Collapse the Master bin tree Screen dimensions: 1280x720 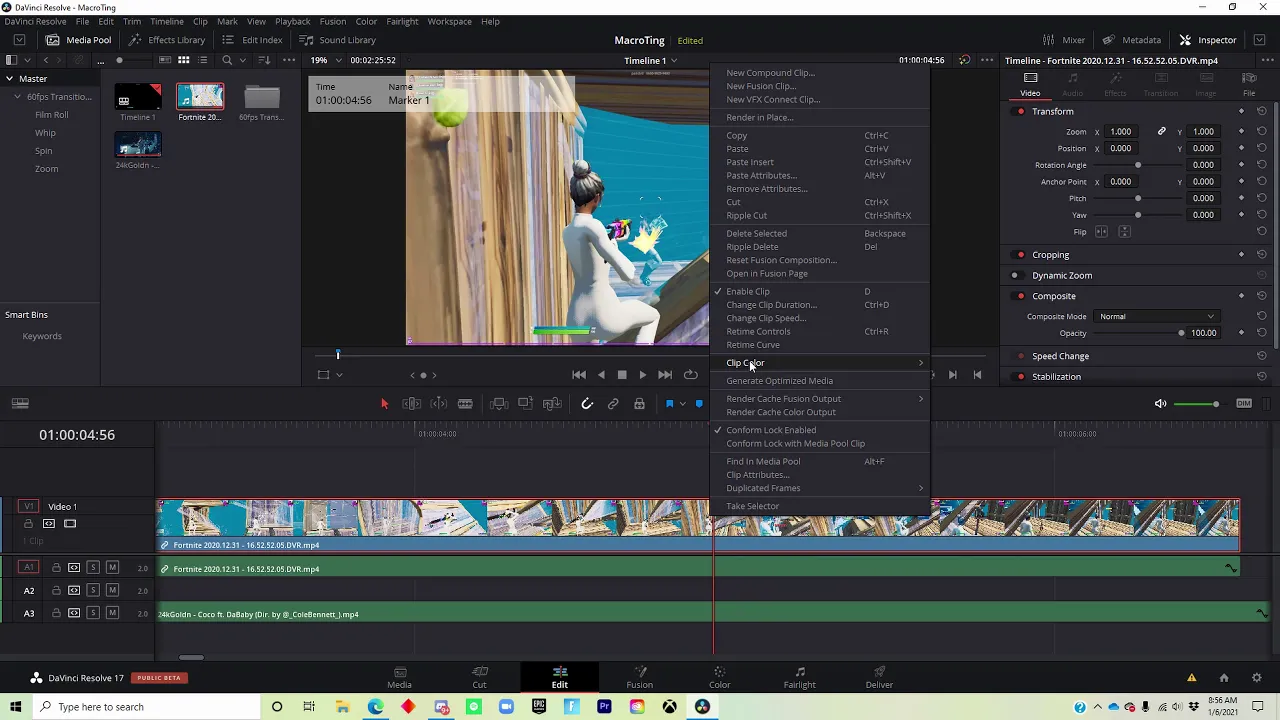pyautogui.click(x=10, y=78)
